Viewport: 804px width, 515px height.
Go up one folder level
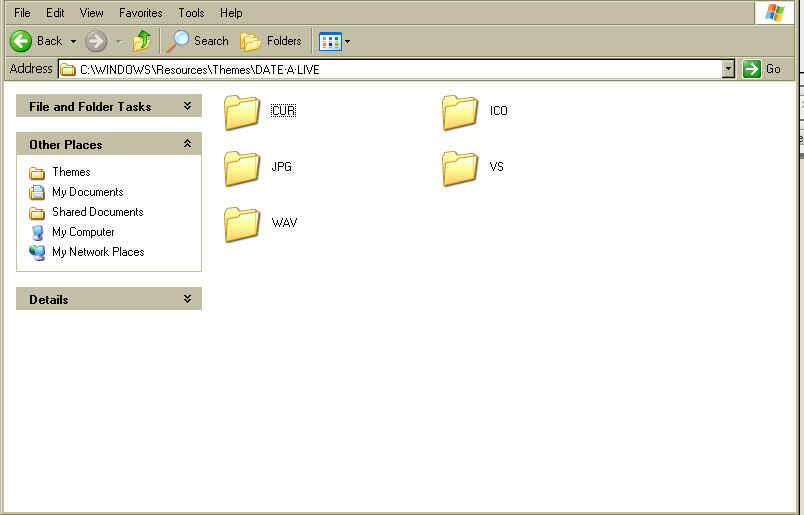[142, 41]
